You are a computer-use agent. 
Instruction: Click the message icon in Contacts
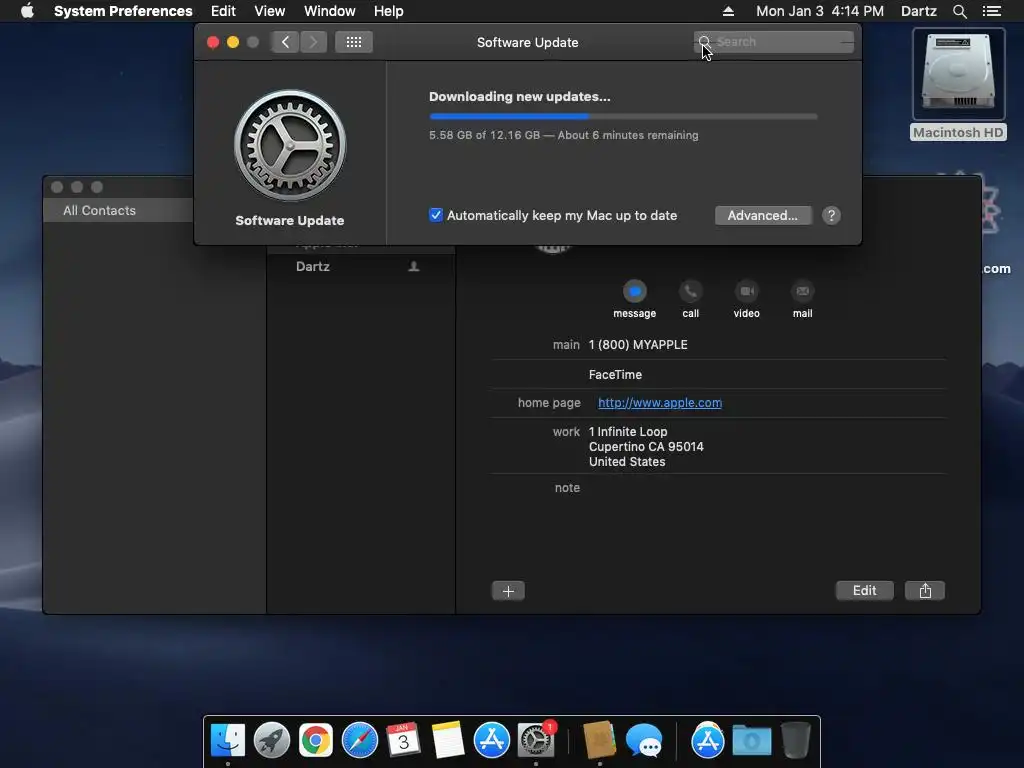[634, 291]
